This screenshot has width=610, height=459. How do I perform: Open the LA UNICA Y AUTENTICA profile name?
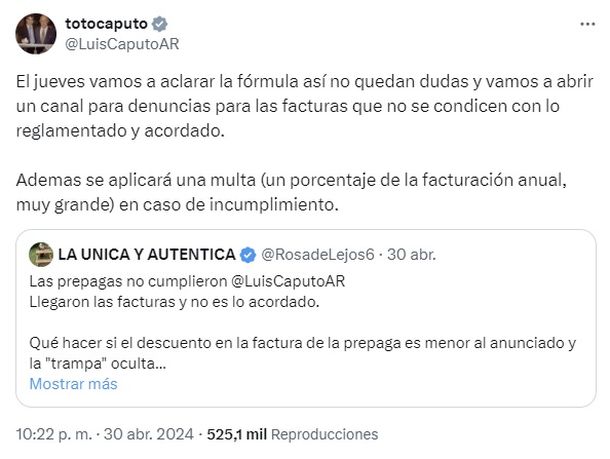click(146, 253)
